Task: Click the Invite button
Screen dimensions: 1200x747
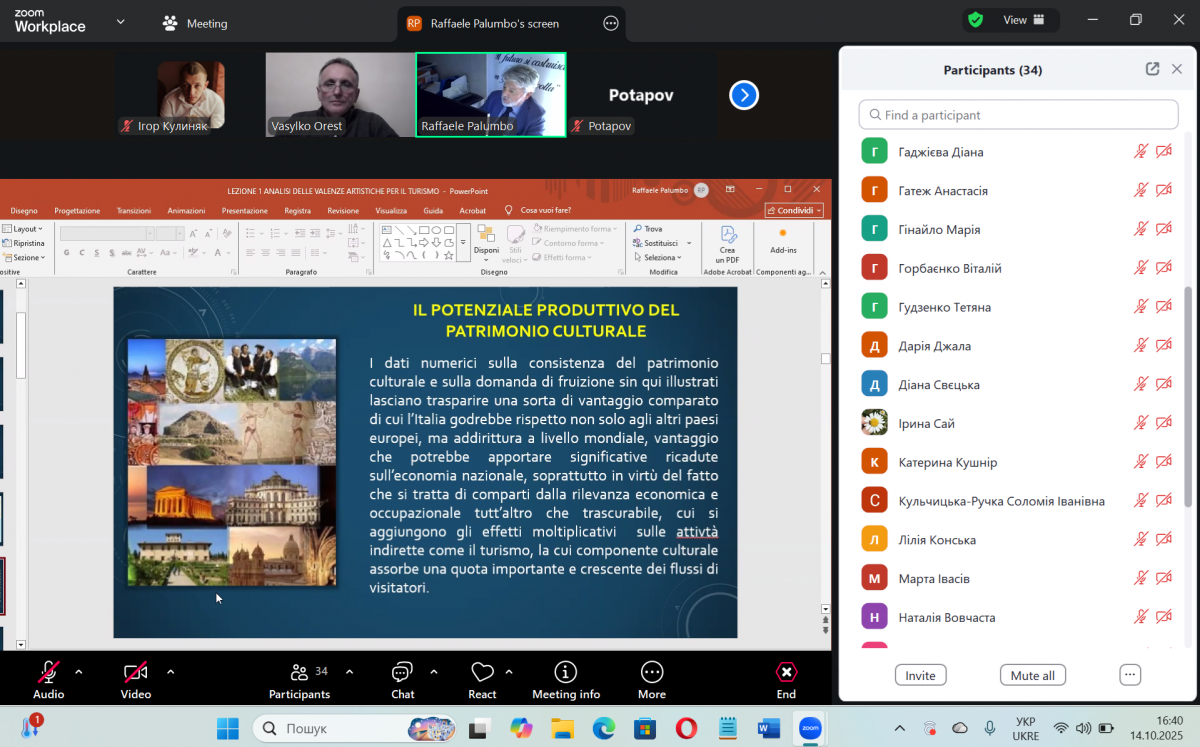Action: (x=920, y=675)
